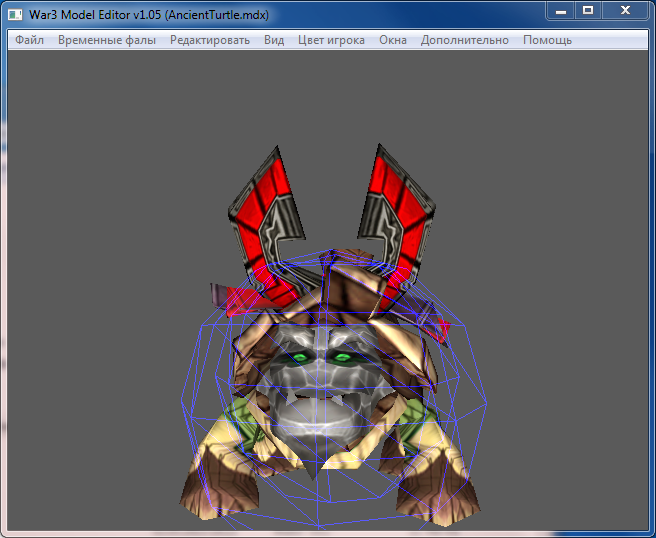Open the Цвет игрока menu
The width and height of the screenshot is (656, 538).
point(331,40)
